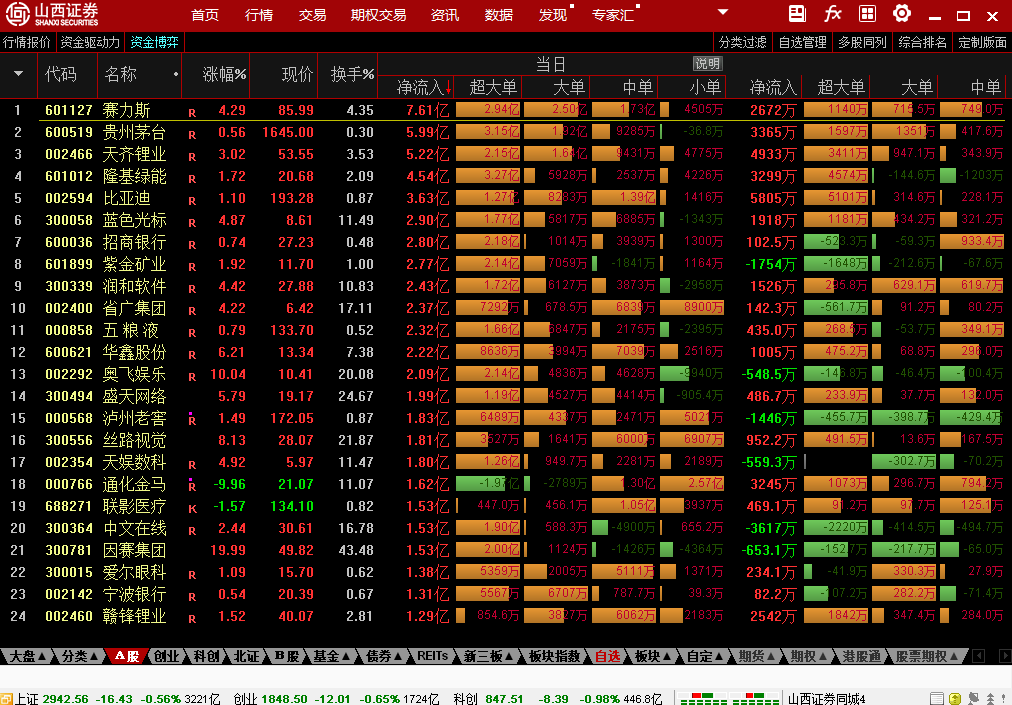Click the 分类过滤 button

[742, 42]
